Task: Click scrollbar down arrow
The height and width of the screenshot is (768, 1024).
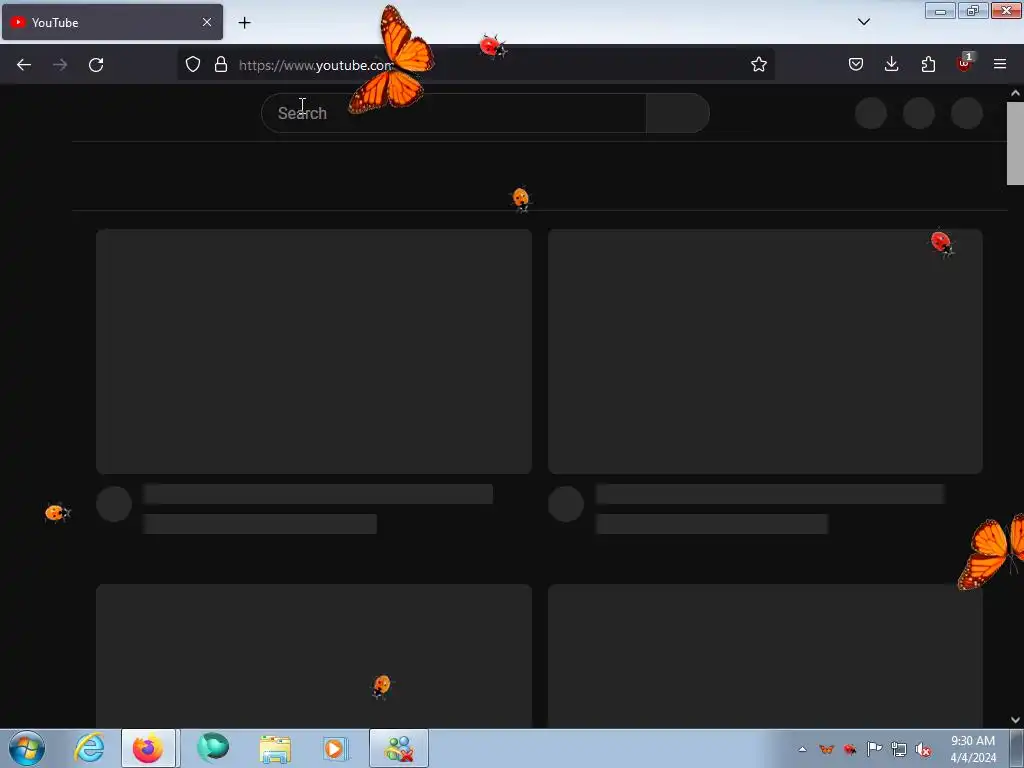Action: point(1015,720)
